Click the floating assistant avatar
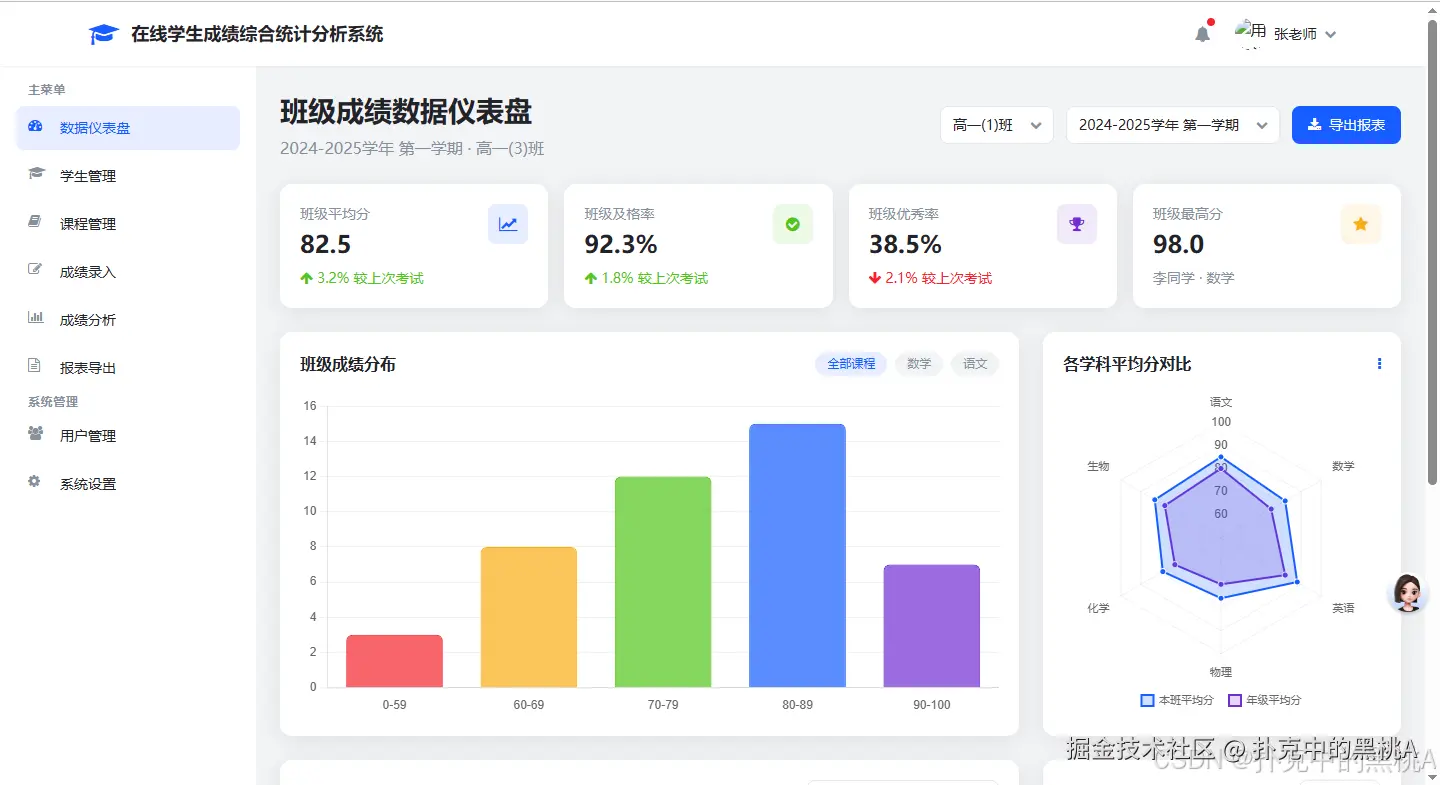 pos(1408,593)
